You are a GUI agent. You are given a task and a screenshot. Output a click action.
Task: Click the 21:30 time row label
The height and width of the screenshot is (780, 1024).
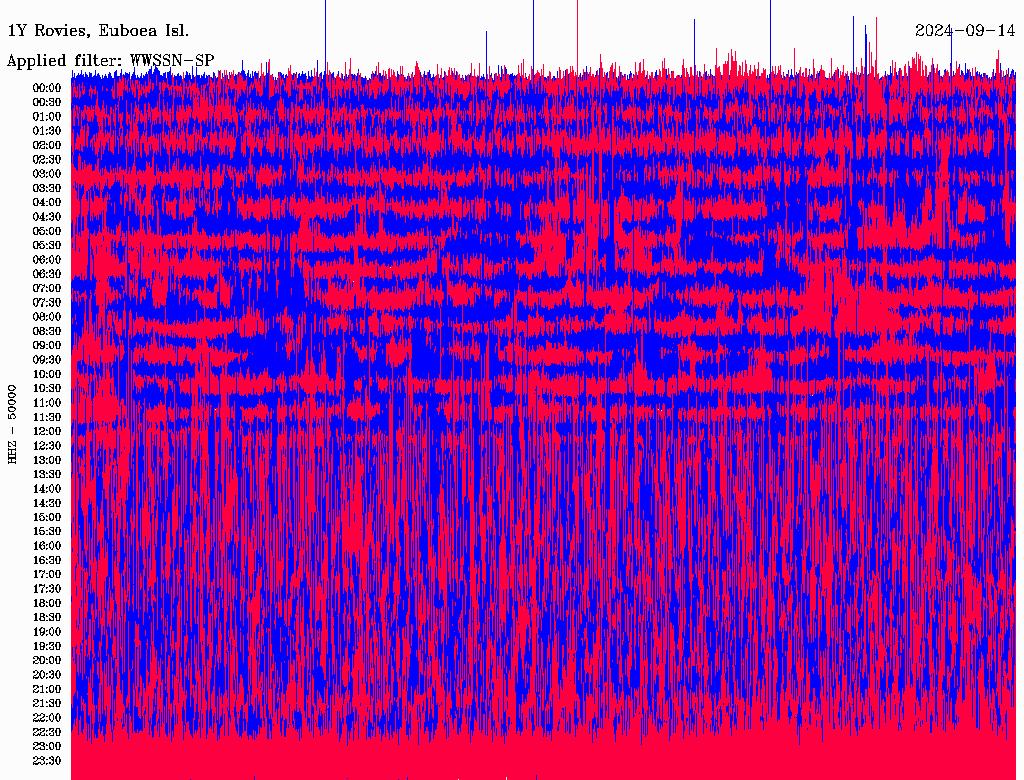point(47,703)
